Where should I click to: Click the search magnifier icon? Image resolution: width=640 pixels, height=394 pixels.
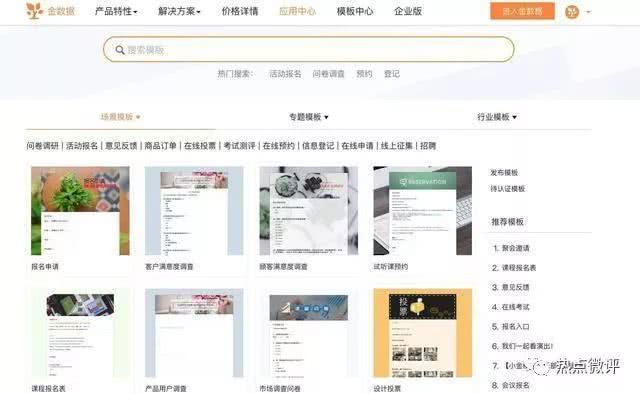point(120,50)
